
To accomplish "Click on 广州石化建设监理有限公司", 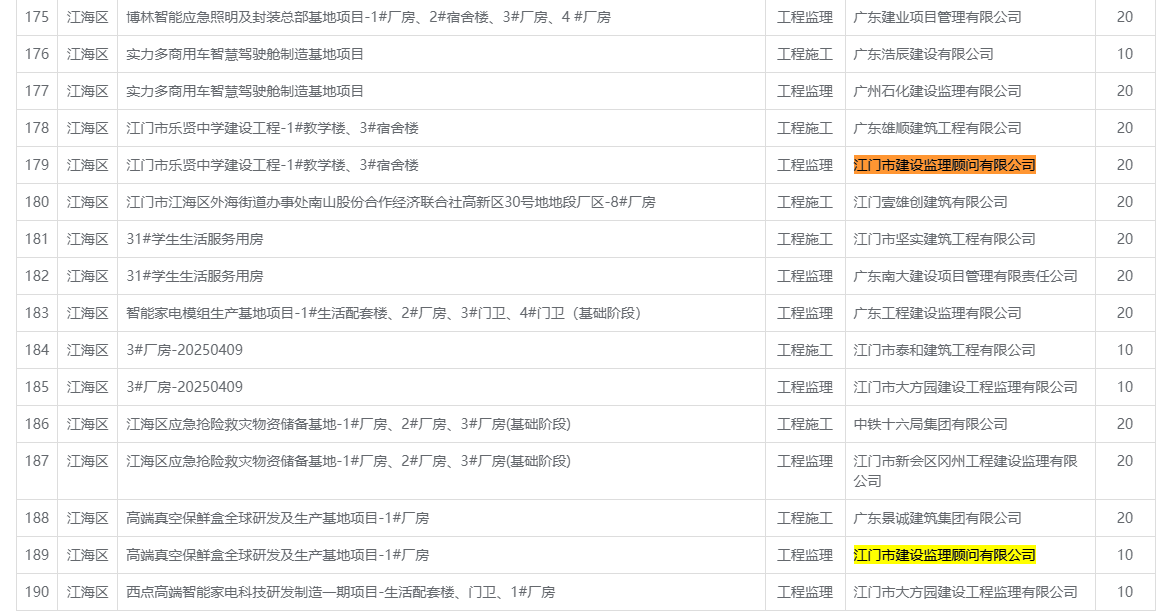I will (937, 91).
